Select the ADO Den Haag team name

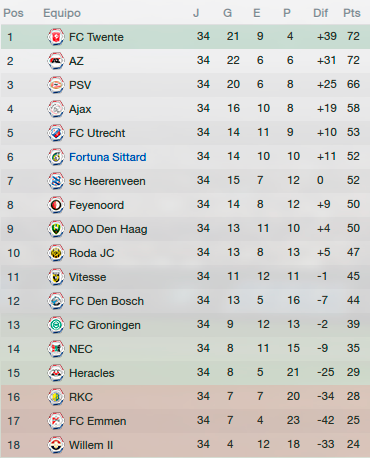coord(108,229)
